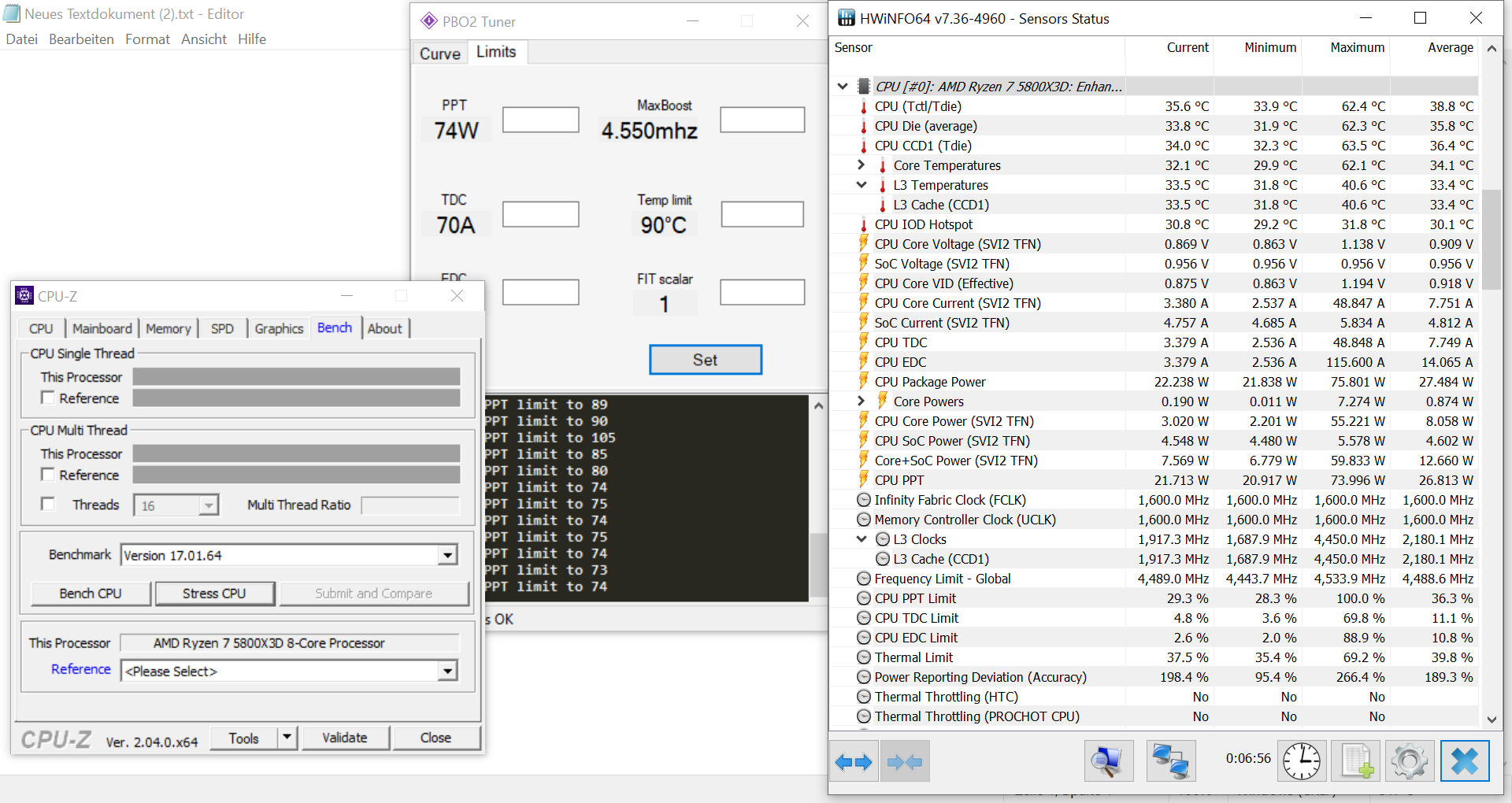
Task: Open HWiNFO sensor settings gear icon
Action: point(1410,761)
